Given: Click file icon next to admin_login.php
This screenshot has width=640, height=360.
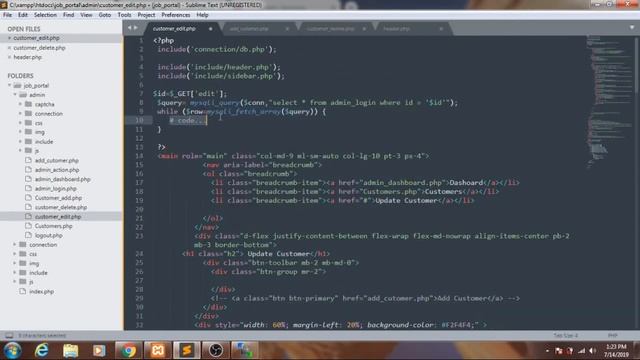Looking at the screenshot, I should (x=28, y=188).
